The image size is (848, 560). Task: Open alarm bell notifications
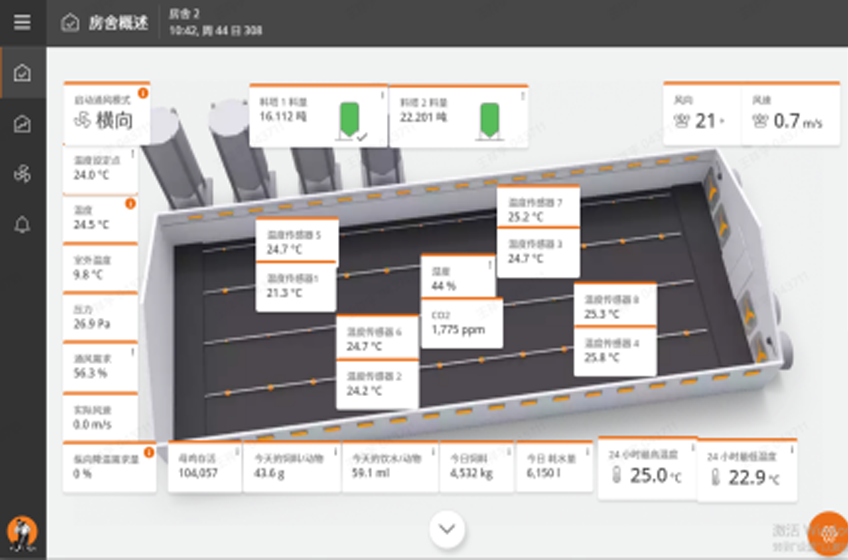(x=22, y=225)
